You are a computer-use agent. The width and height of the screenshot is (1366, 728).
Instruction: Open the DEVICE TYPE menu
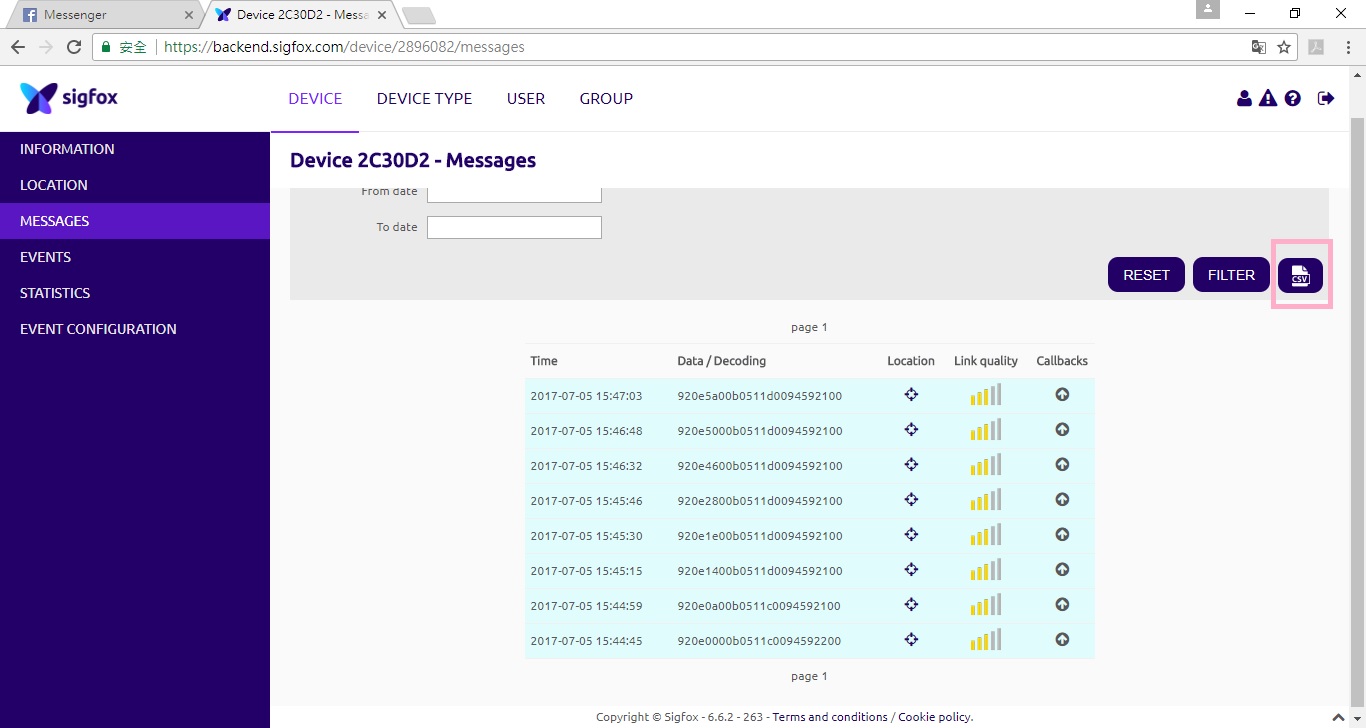[x=424, y=98]
